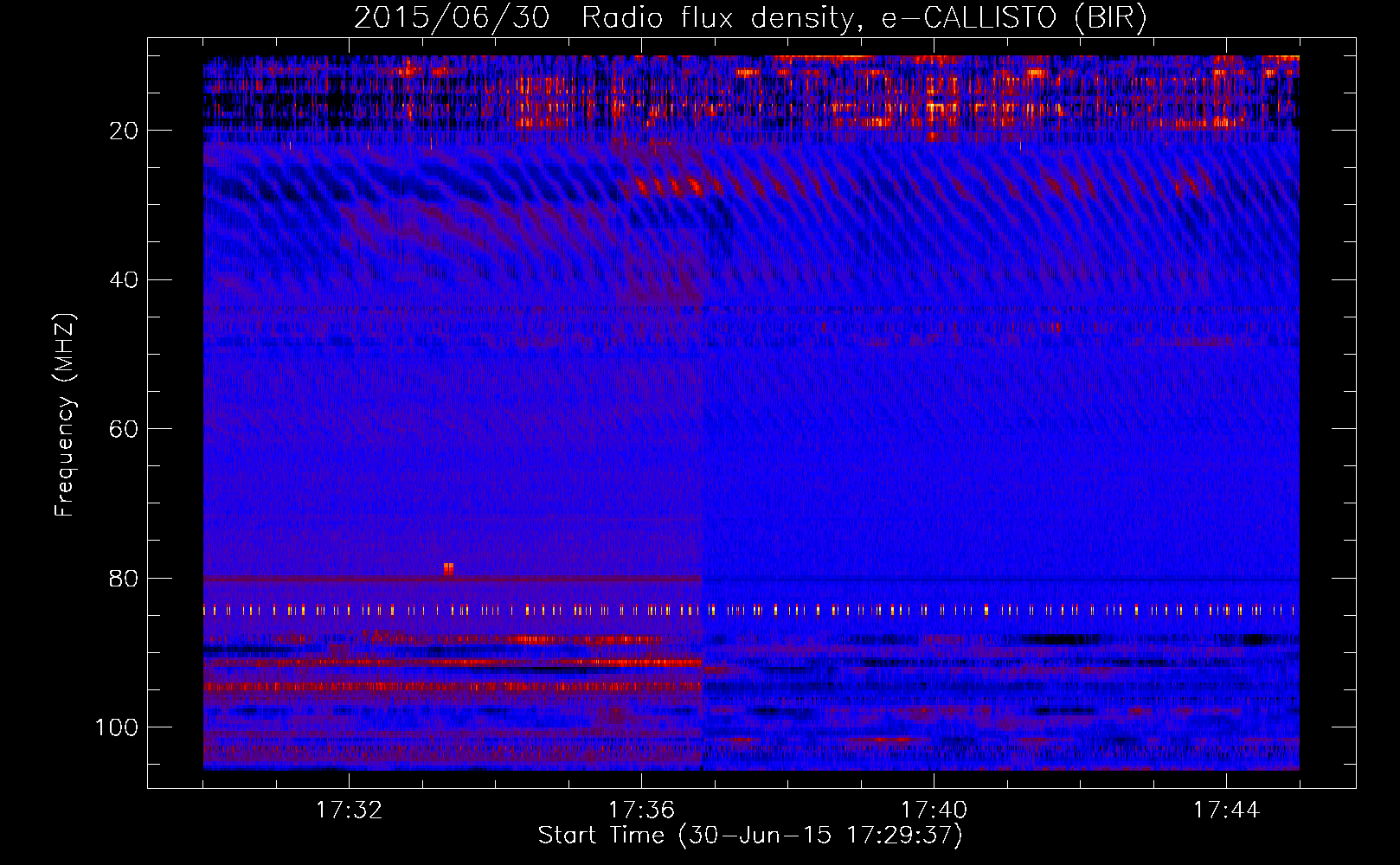Click the '17:36' time tick label
The height and width of the screenshot is (865, 1400).
(641, 811)
